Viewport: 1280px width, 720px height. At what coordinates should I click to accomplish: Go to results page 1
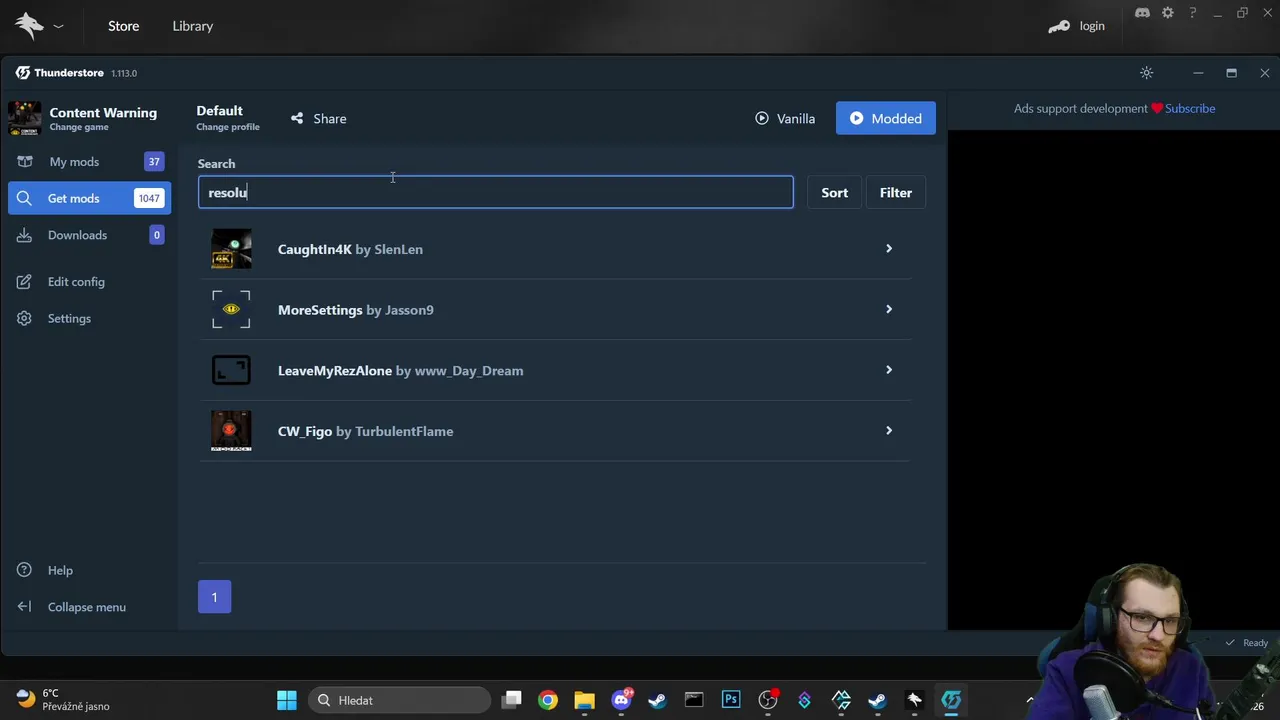[x=214, y=597]
